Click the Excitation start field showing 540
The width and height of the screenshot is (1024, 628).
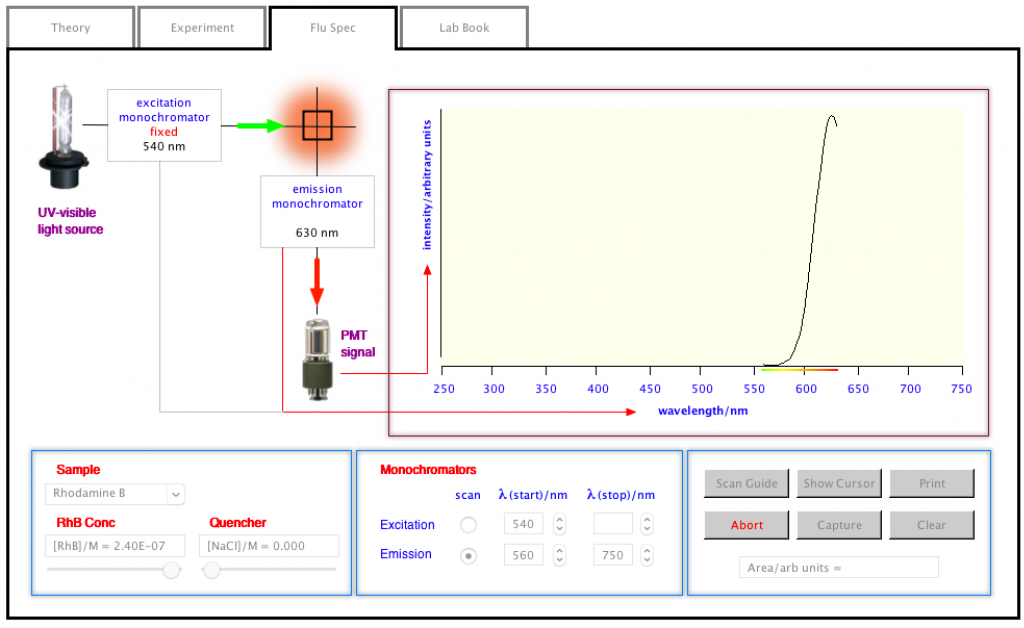[524, 524]
